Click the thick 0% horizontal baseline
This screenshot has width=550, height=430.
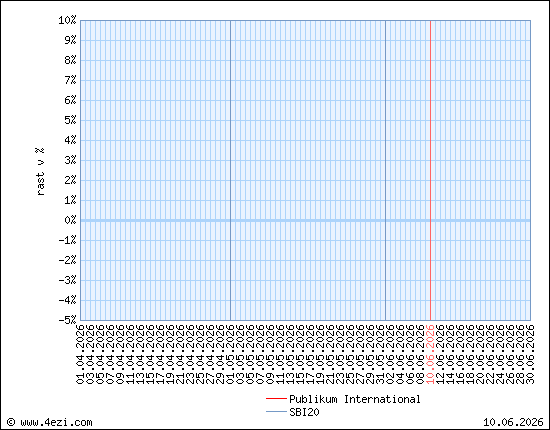click(x=306, y=220)
